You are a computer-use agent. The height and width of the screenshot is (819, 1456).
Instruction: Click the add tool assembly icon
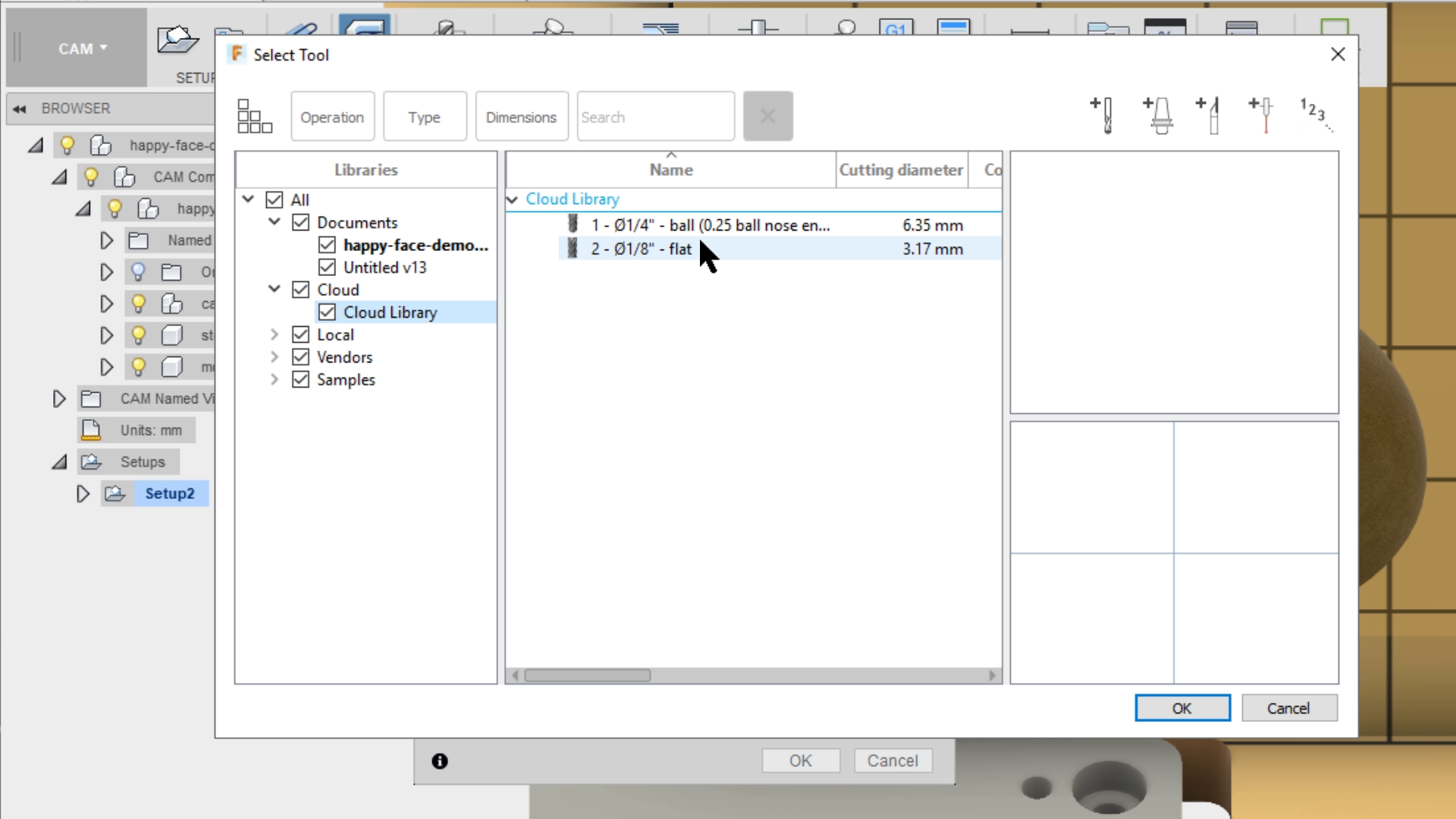[1160, 113]
